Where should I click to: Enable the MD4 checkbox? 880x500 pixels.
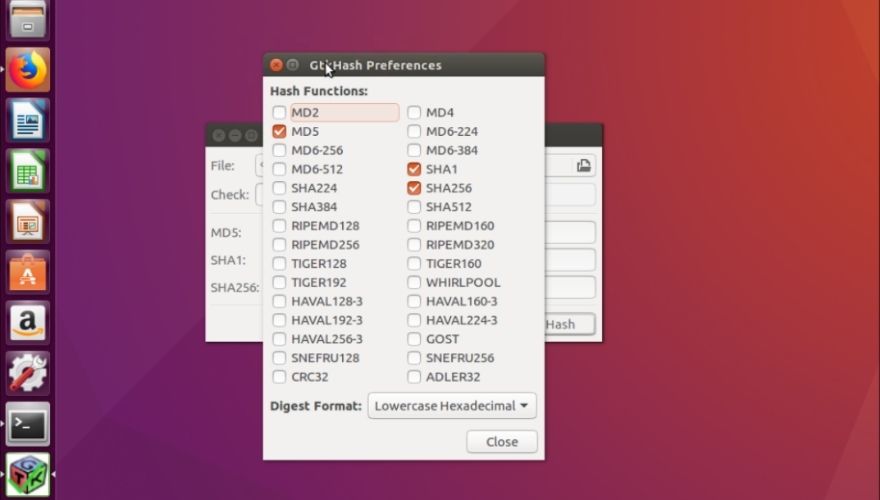click(x=414, y=112)
